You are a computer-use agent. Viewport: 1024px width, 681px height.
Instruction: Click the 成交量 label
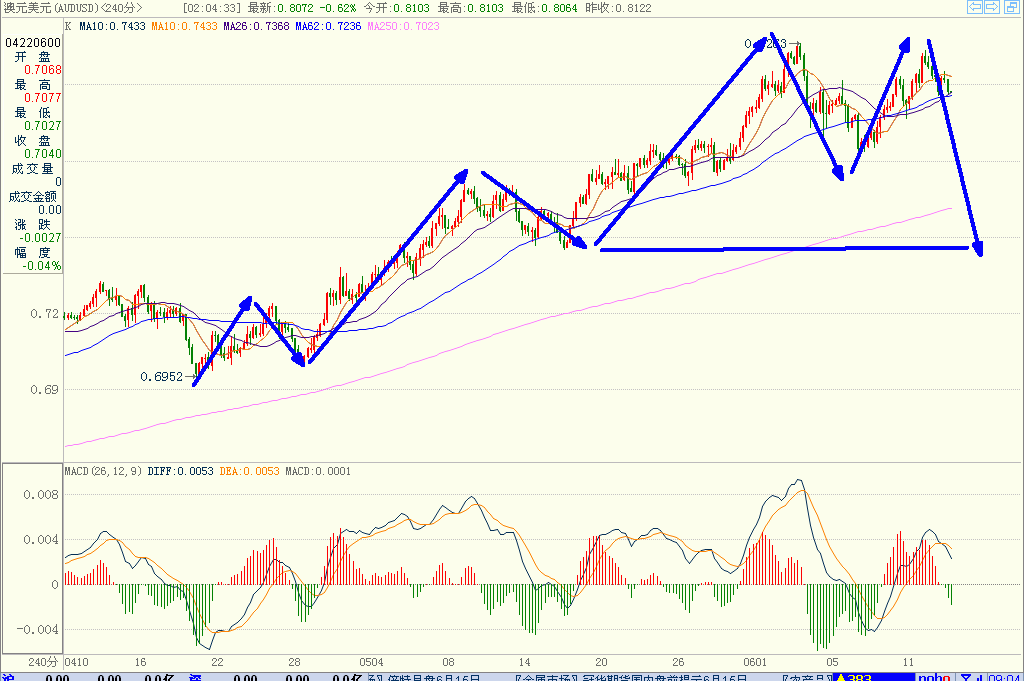click(x=33, y=168)
